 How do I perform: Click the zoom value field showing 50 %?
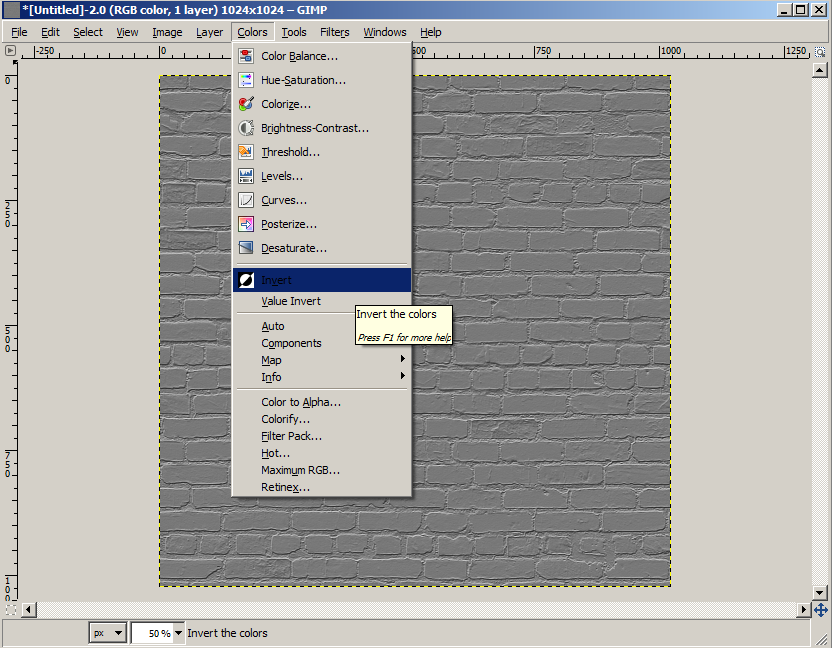pos(152,633)
